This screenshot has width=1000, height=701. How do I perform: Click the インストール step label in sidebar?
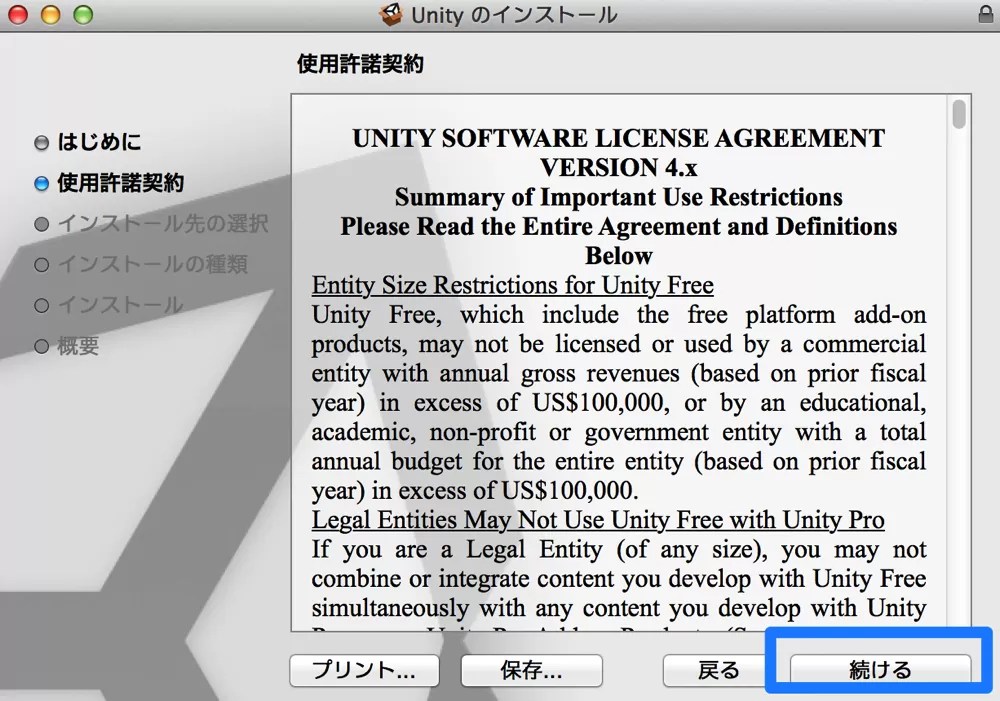[121, 305]
